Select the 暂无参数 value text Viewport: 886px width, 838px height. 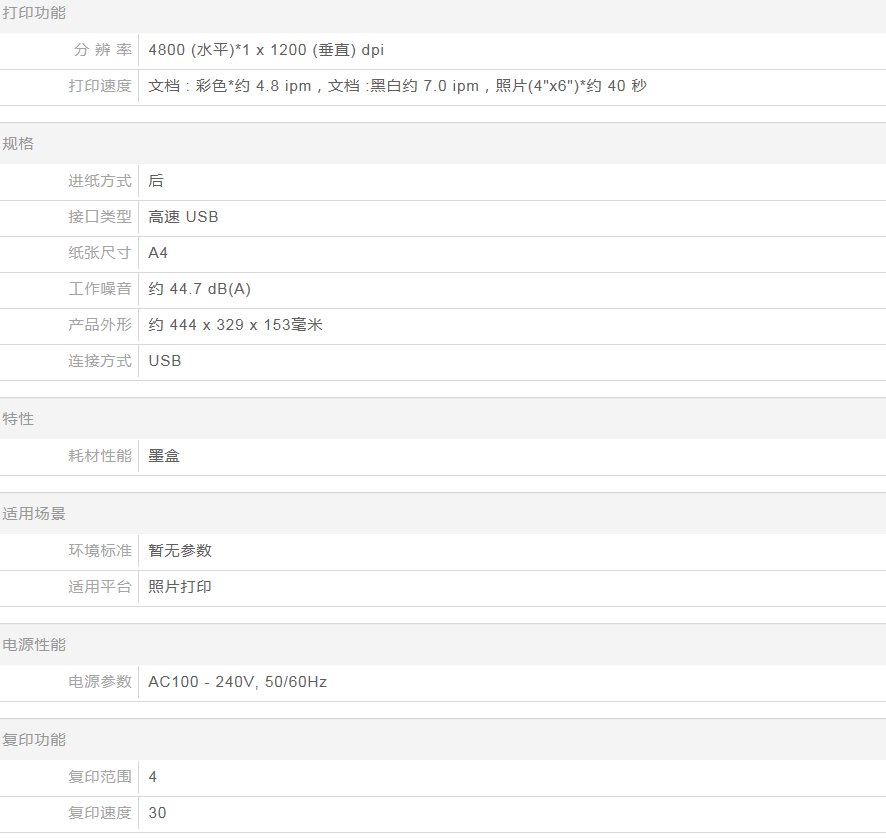[x=180, y=551]
